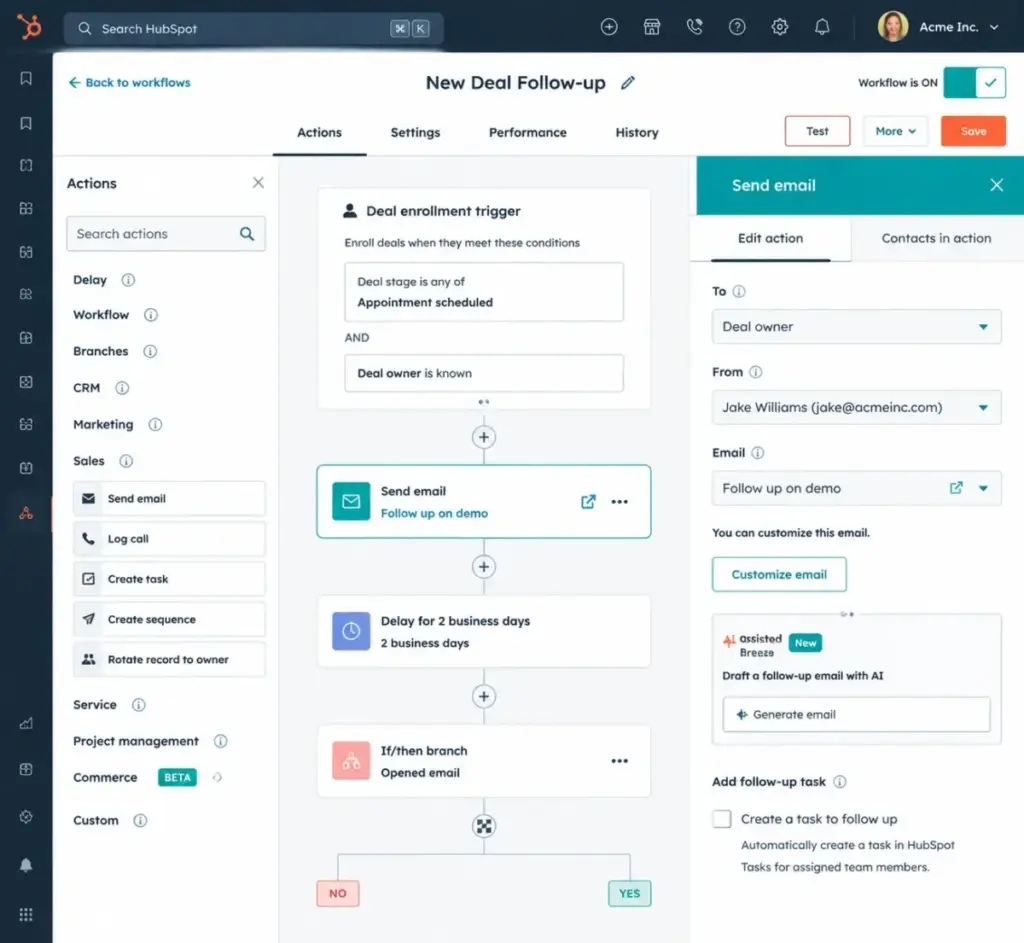The image size is (1024, 943).
Task: Click the clock icon on Delay card
Action: [351, 631]
